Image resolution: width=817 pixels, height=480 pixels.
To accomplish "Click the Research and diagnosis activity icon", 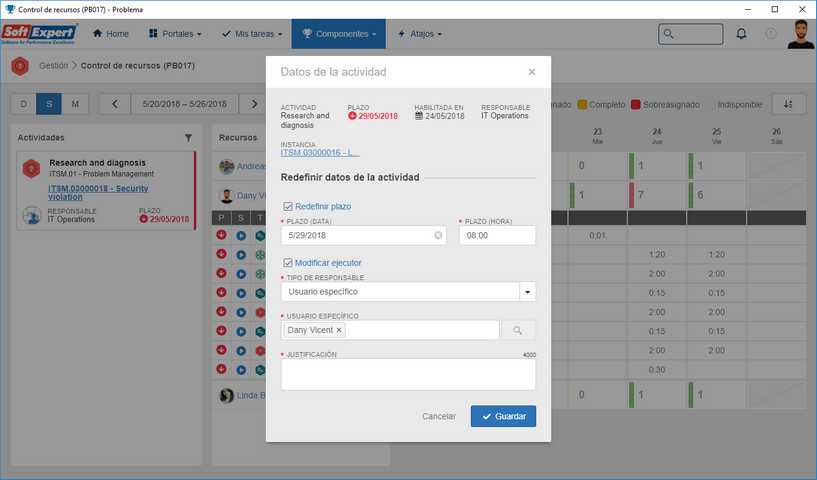I will tap(31, 169).
